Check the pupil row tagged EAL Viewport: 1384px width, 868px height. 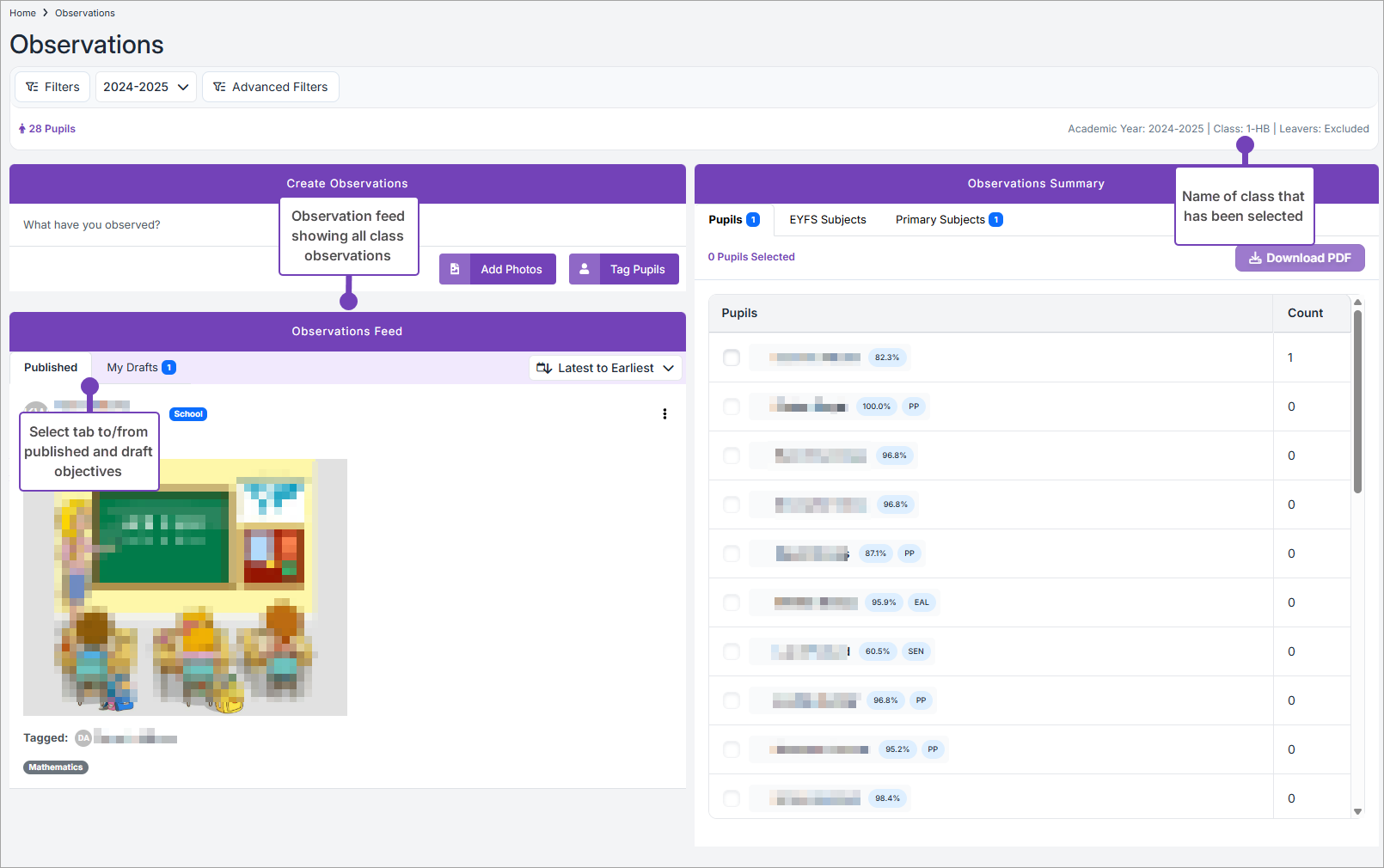732,602
